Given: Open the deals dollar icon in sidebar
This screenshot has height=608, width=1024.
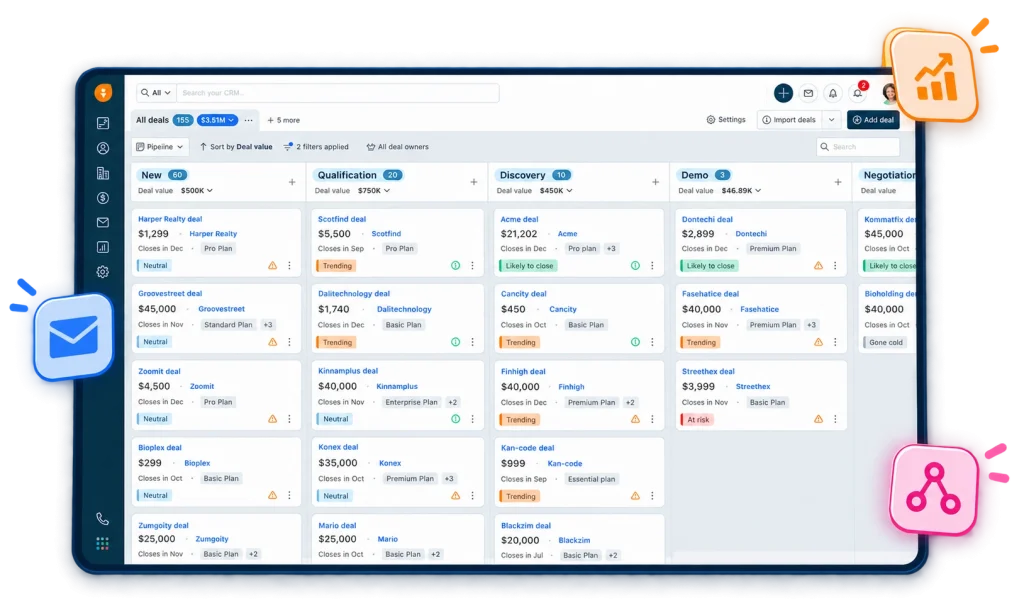Looking at the screenshot, I should tap(103, 198).
